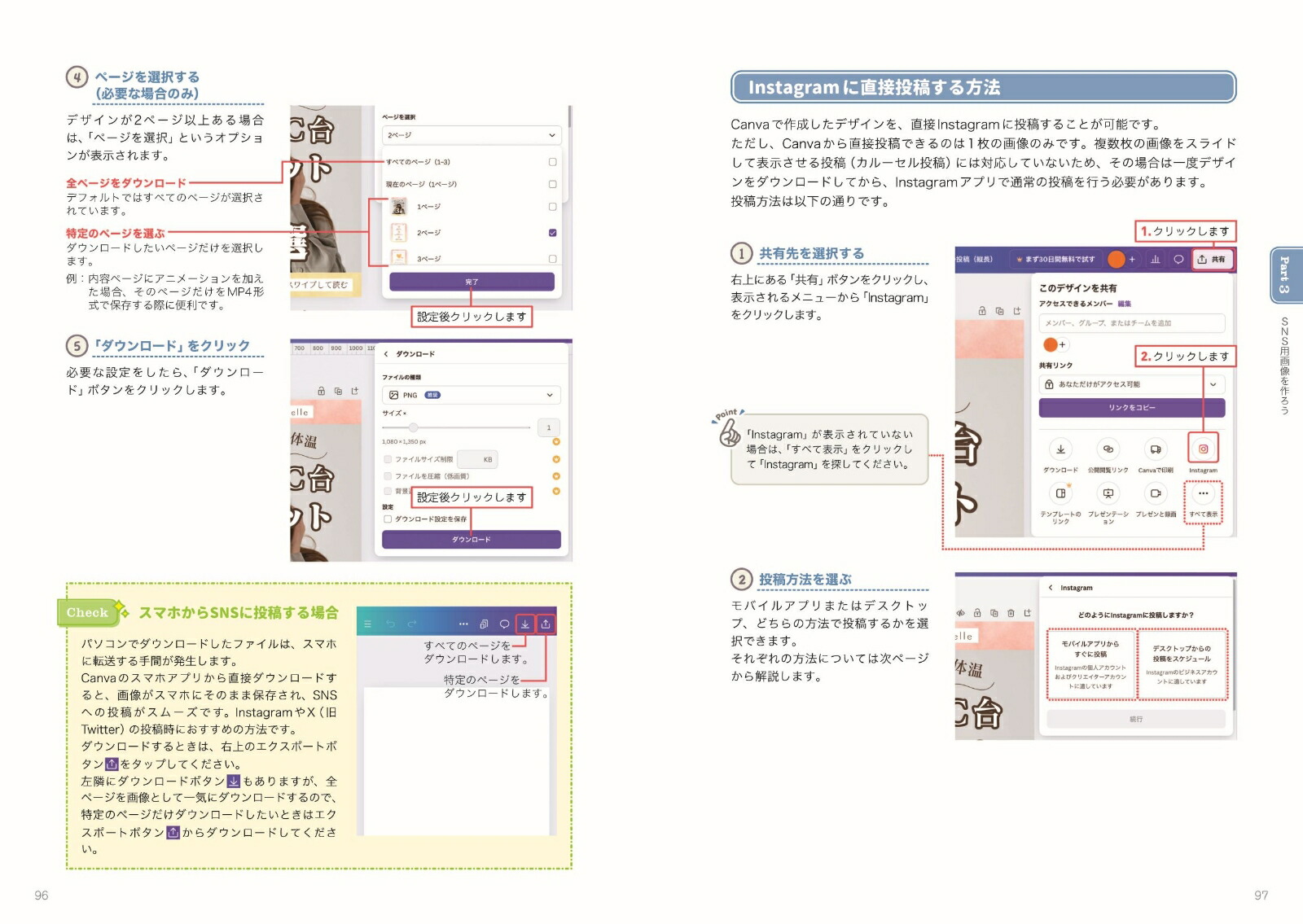Choose the Canvaで印刷 truck icon
Screen dimensions: 1303x924
[1156, 449]
